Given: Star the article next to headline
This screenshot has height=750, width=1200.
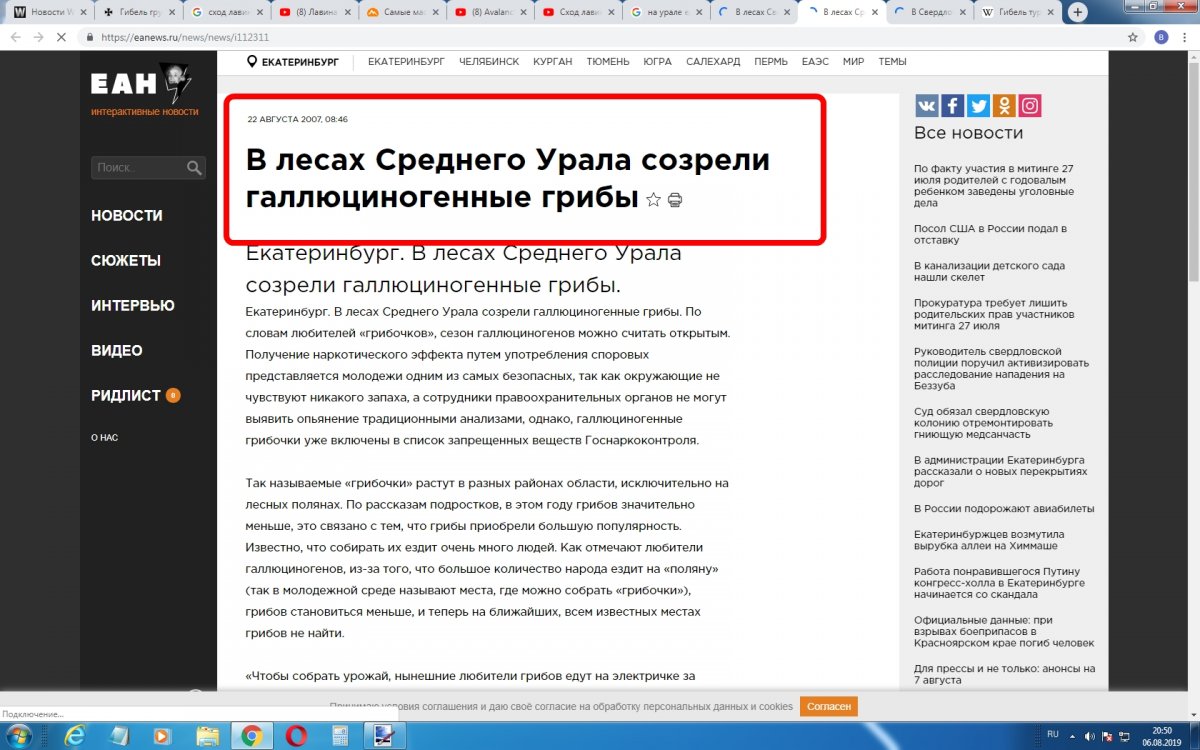Looking at the screenshot, I should pyautogui.click(x=653, y=200).
